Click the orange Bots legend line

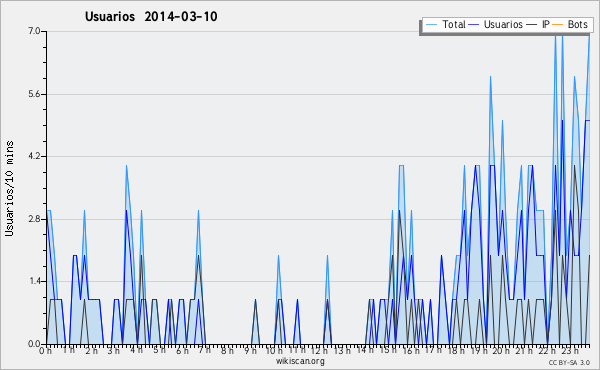pyautogui.click(x=558, y=24)
